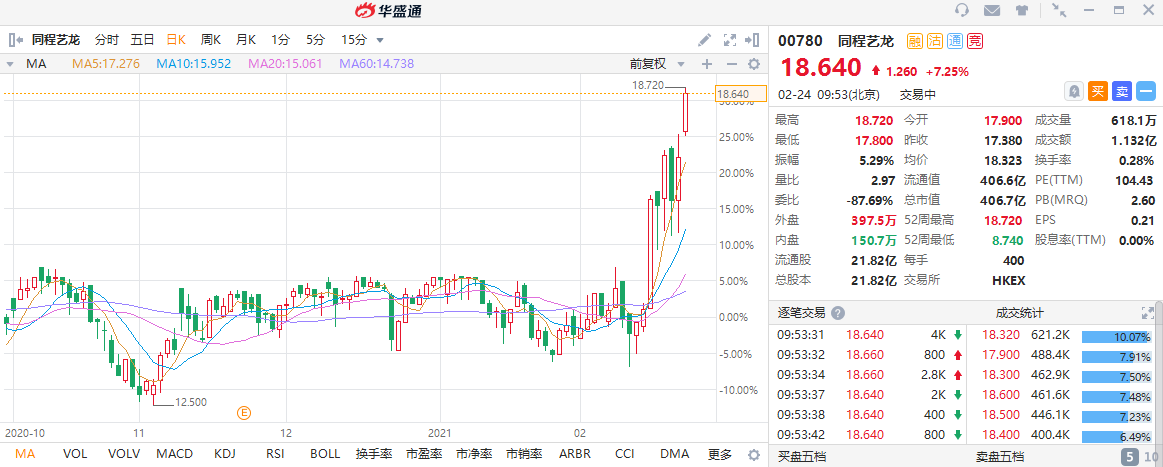Set a price alert bell
Viewport: 1163px width, 467px height.
pos(1073,91)
